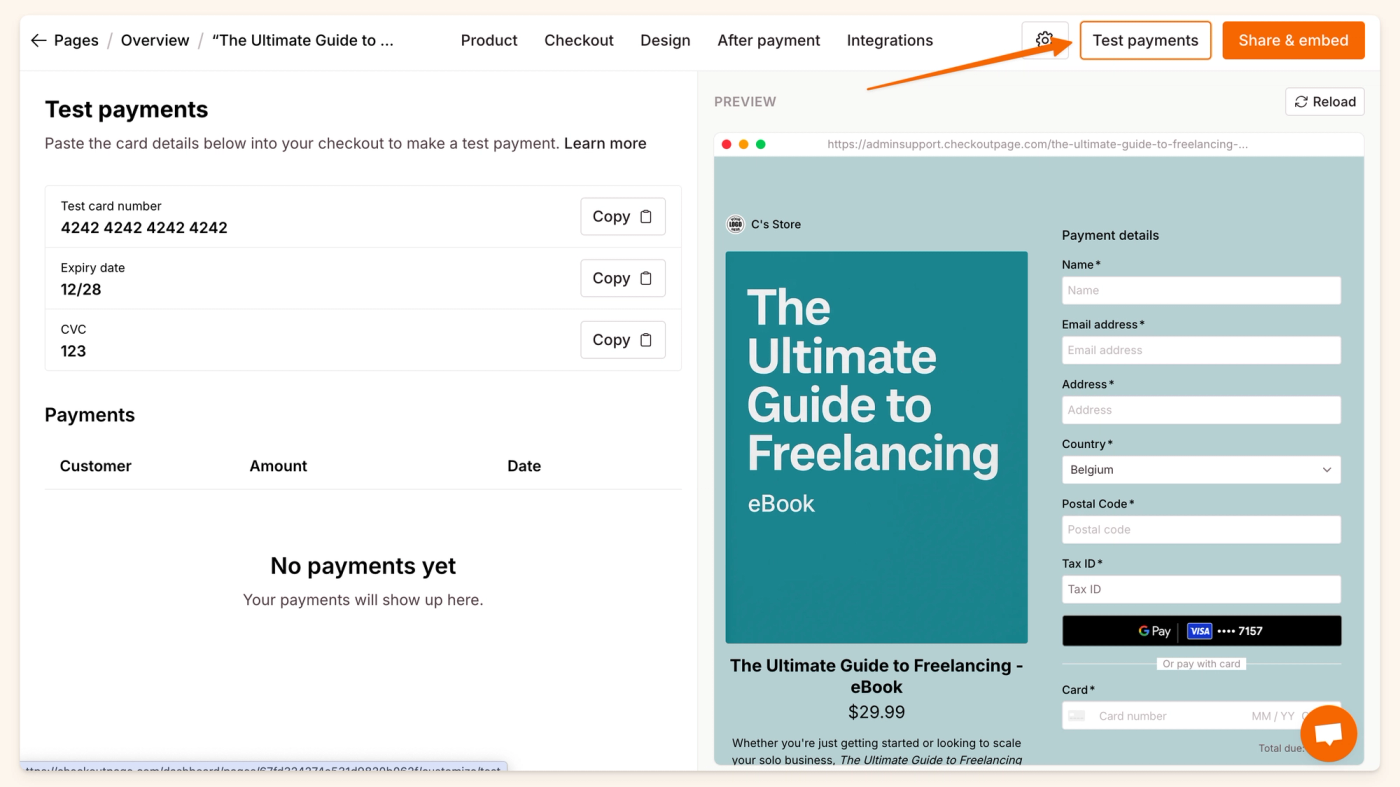This screenshot has width=1400, height=787.
Task: Copy the expiry date 12/28
Action: tap(623, 278)
